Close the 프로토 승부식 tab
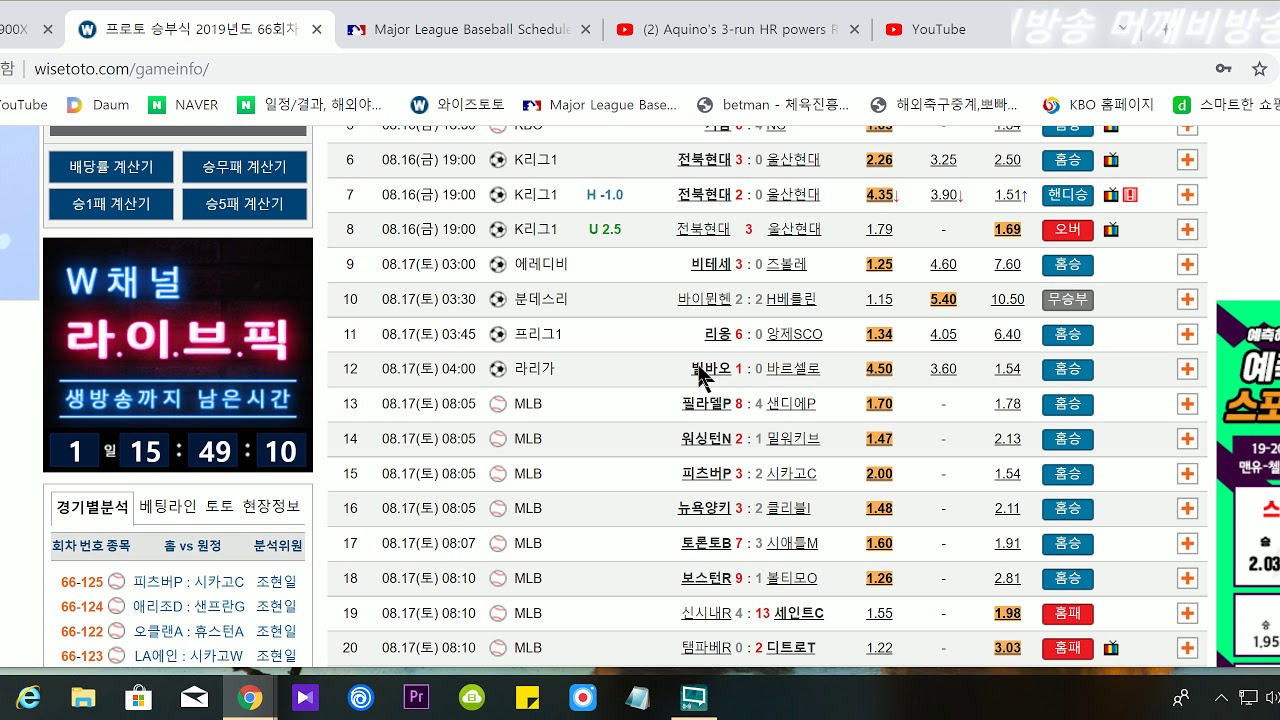Screen dimensions: 1280x720 (317, 30)
